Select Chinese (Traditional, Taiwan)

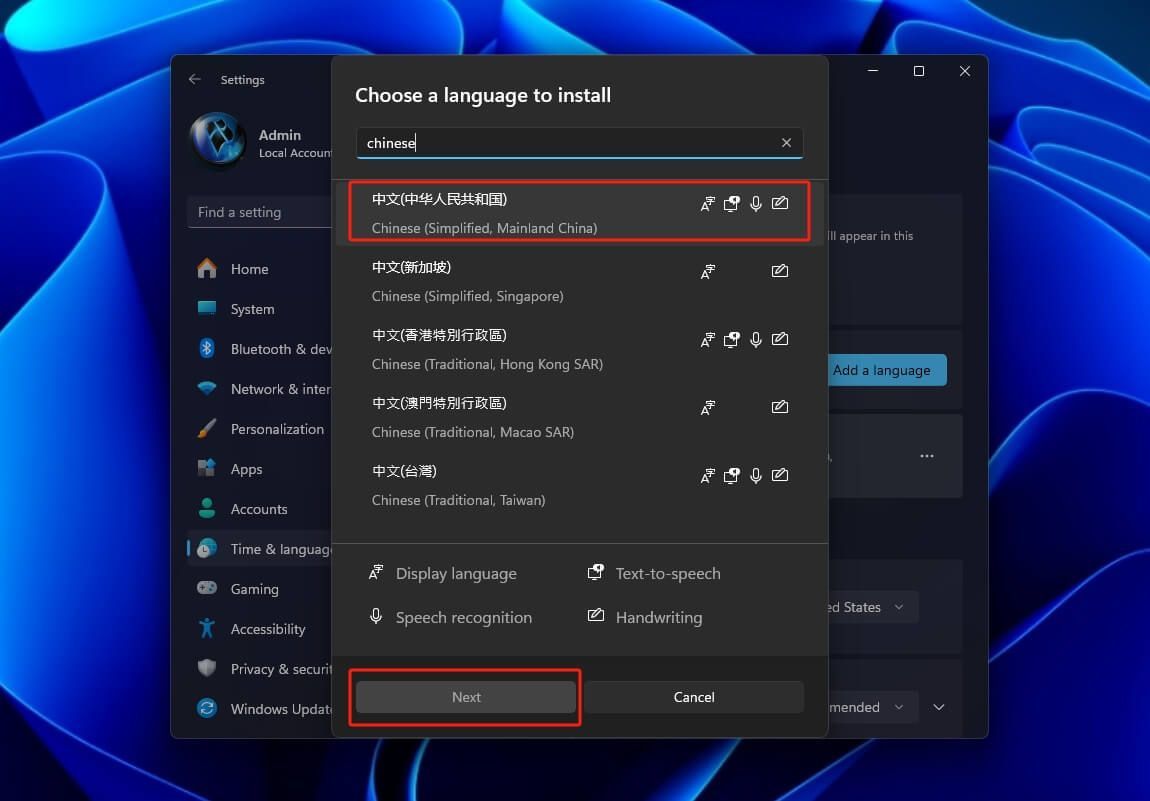pos(579,485)
